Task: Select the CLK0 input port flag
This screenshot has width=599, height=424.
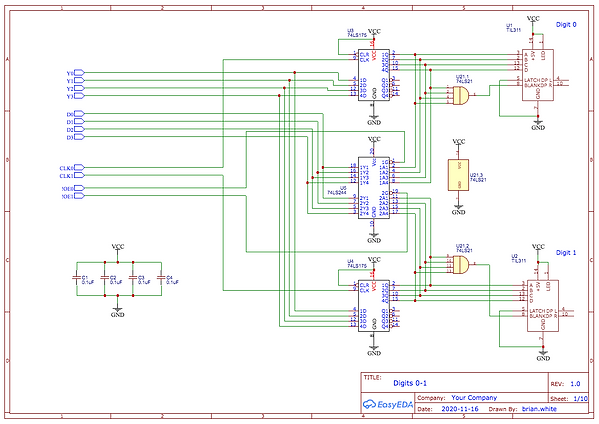Action: tap(79, 167)
